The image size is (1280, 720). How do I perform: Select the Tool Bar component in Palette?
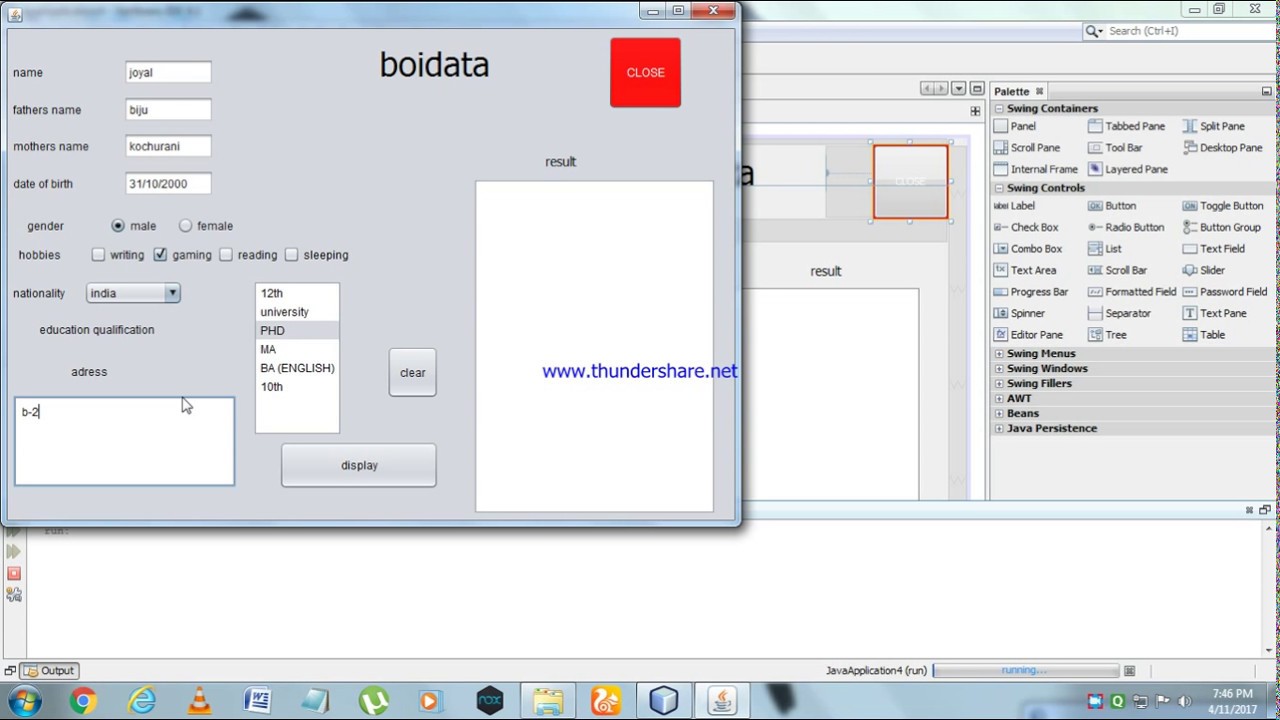pos(1115,147)
